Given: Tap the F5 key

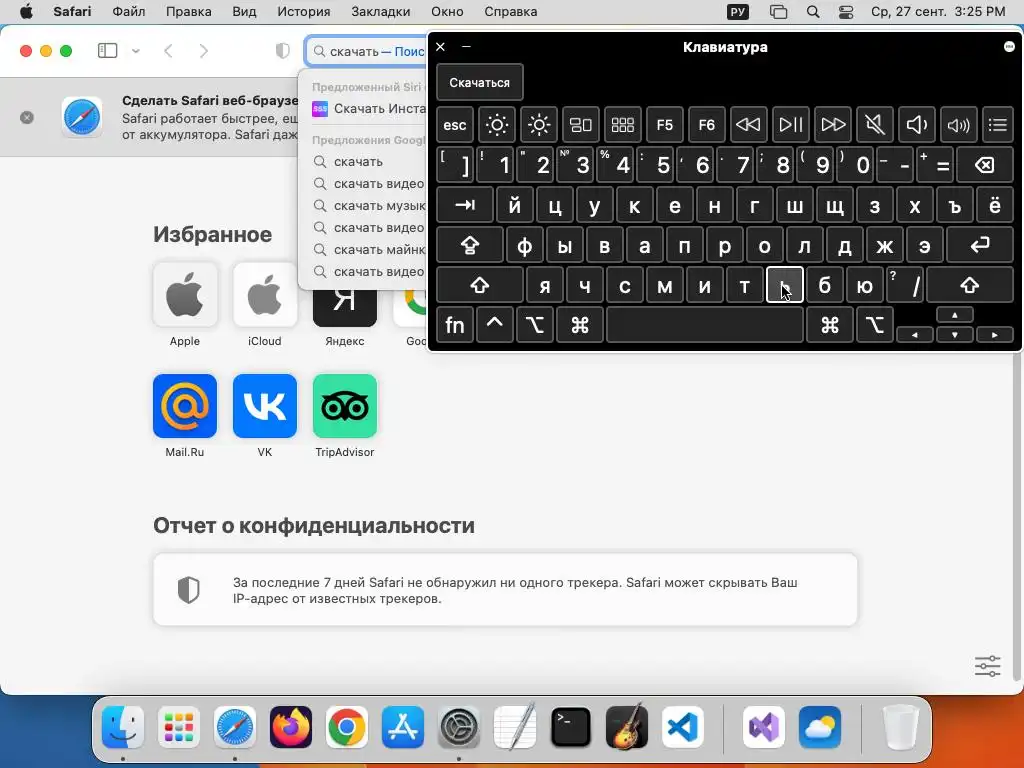Looking at the screenshot, I should (x=665, y=125).
